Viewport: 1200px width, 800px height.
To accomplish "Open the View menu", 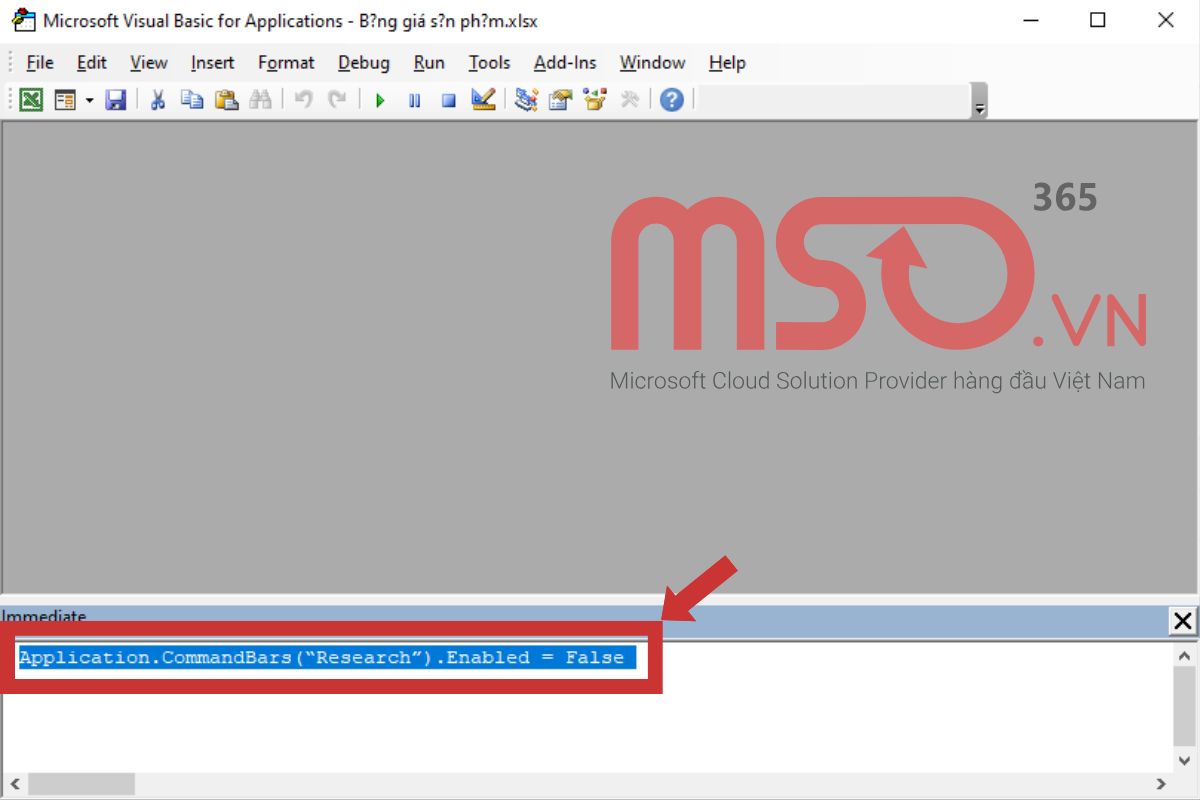I will [x=149, y=62].
